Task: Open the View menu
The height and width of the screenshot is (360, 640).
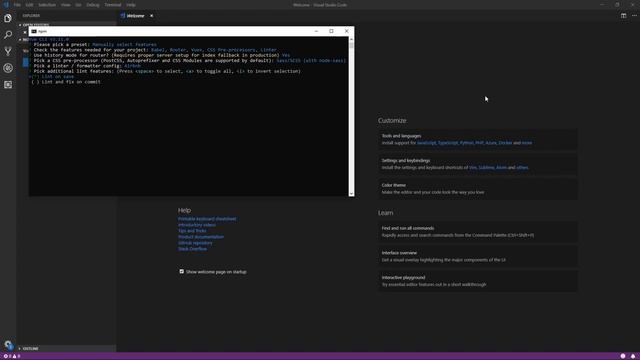Action: 66,5
